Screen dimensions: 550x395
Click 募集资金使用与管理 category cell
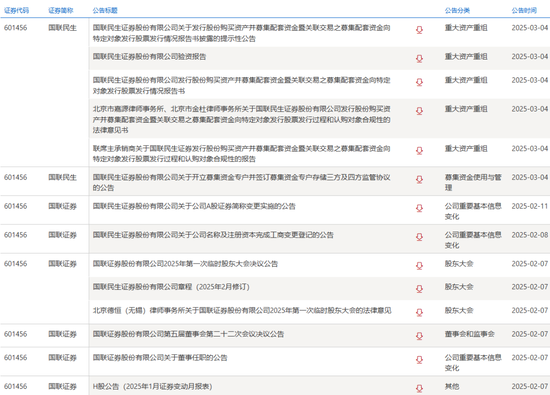point(473,182)
